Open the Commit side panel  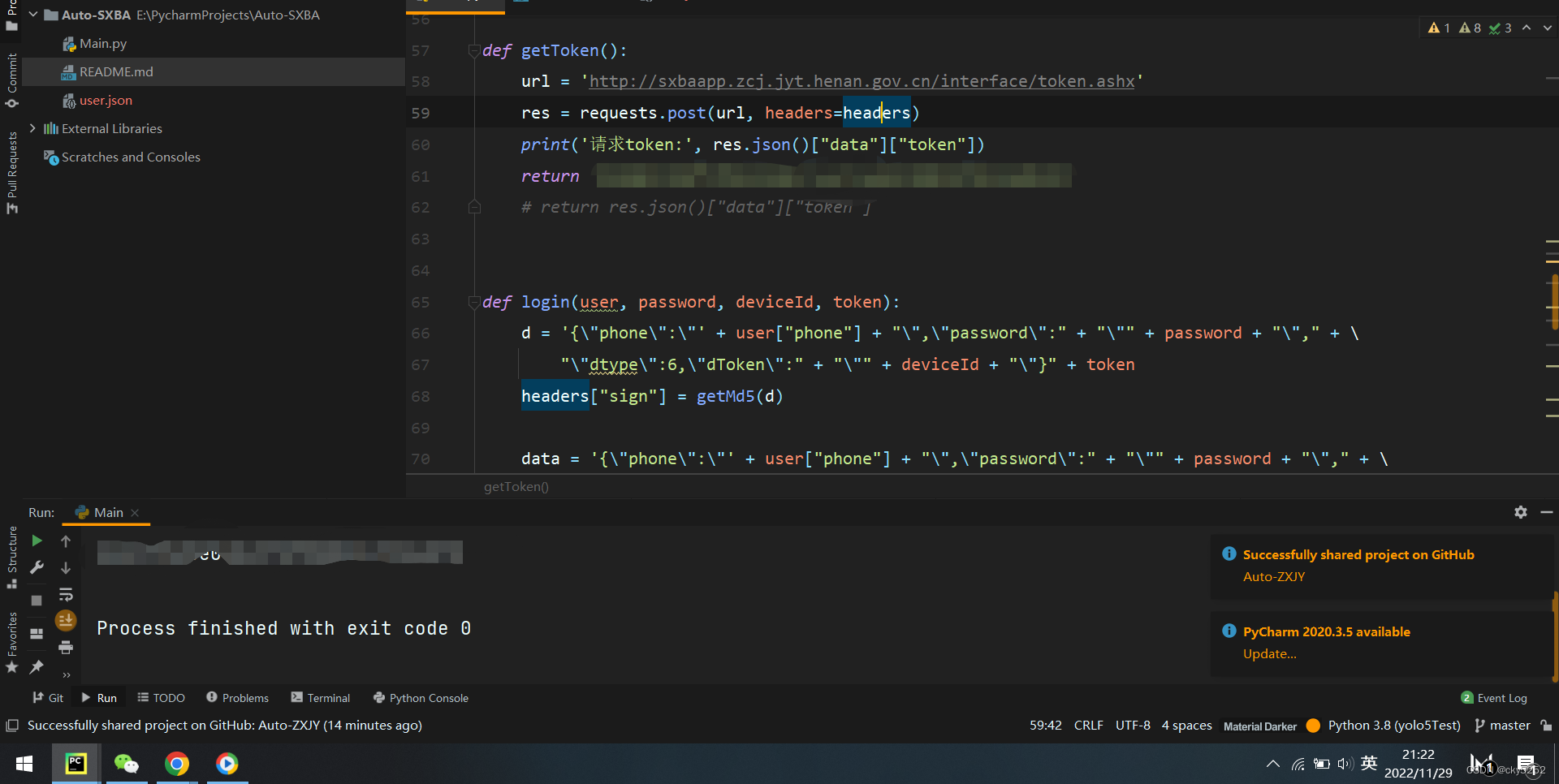click(x=12, y=80)
